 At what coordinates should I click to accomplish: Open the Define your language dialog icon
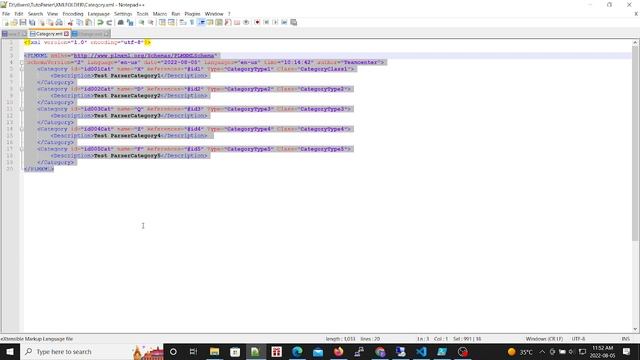[210, 22]
